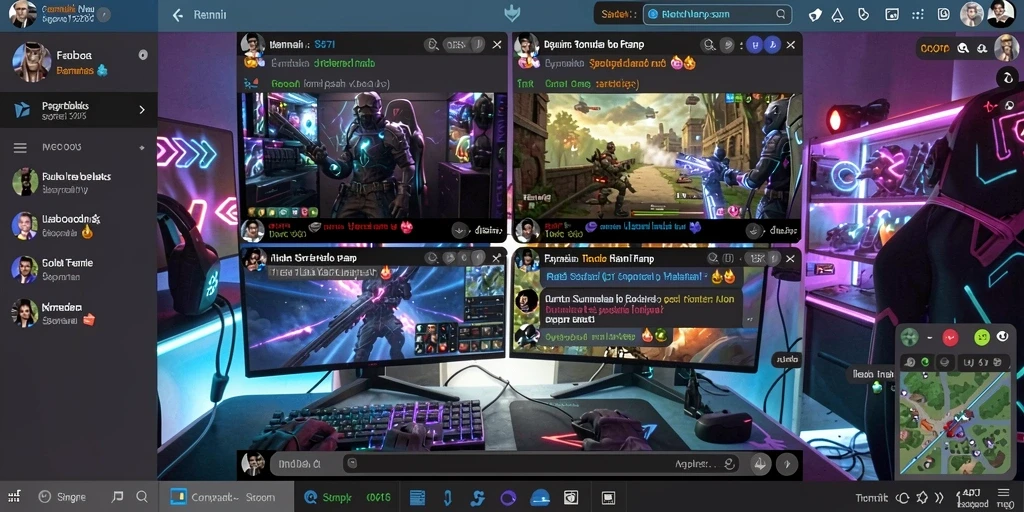Open the blue S-shaped app icon in taskbar
The width and height of the screenshot is (1024, 512).
click(477, 497)
